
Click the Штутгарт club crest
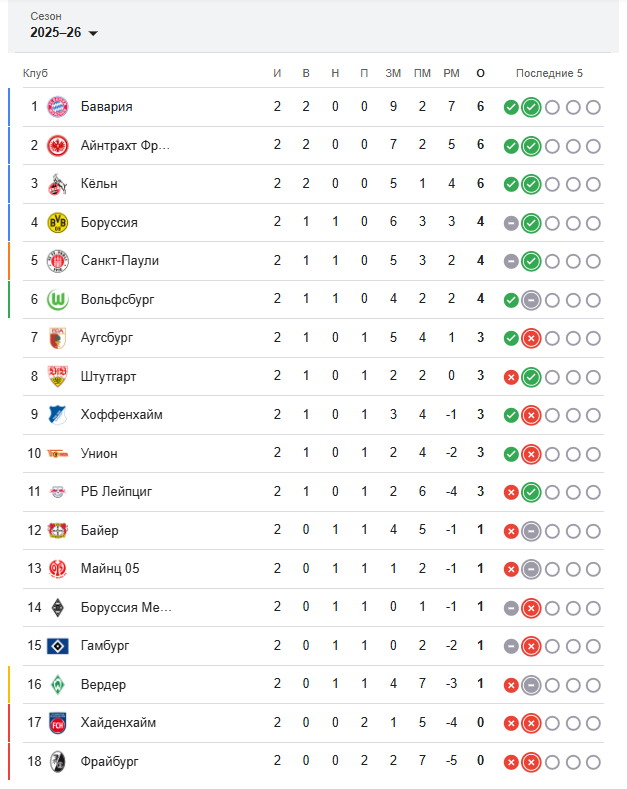point(57,377)
